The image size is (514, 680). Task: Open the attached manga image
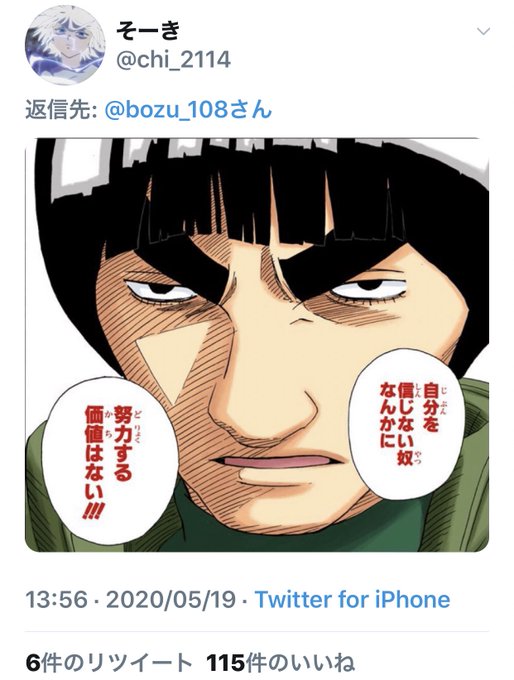(x=257, y=345)
